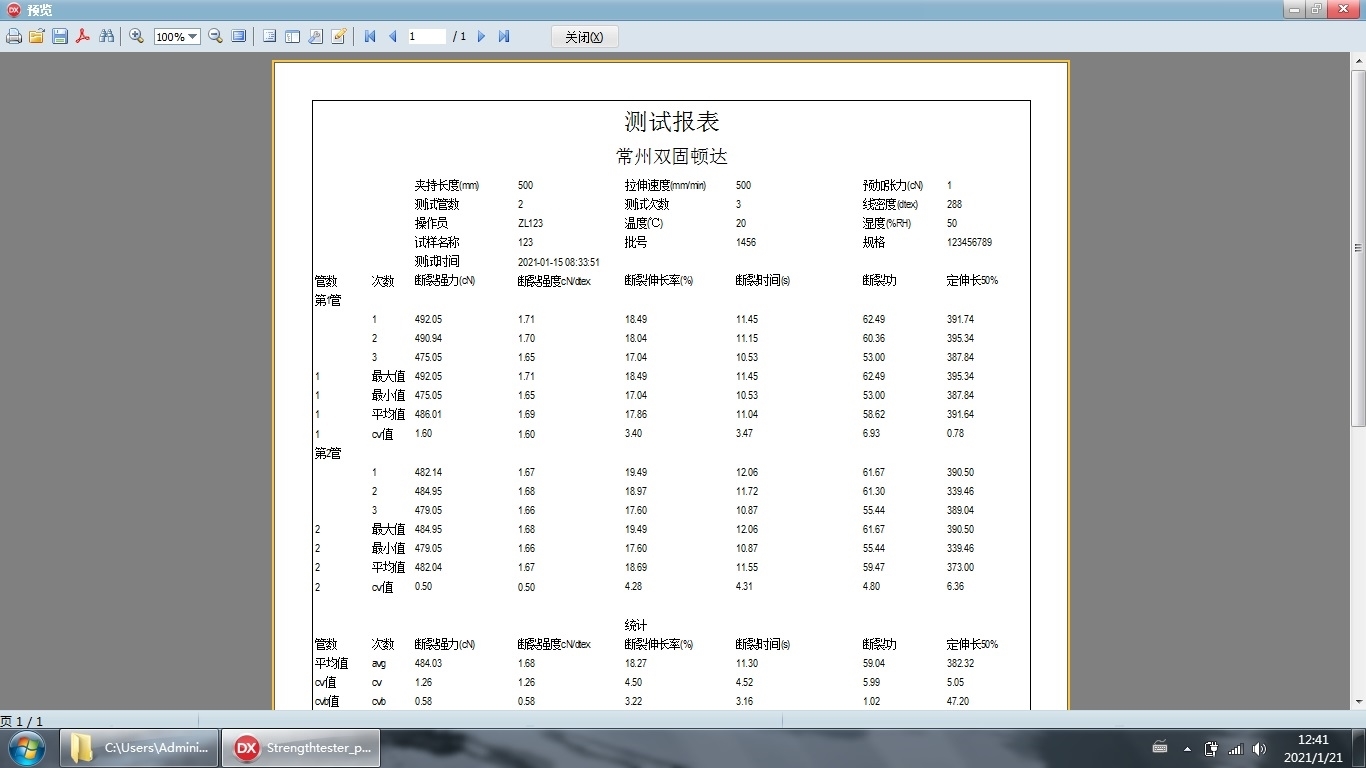Screen dimensions: 1366x768
Task: Click the test time 2021-01-15 08:33:51
Action: 559,262
